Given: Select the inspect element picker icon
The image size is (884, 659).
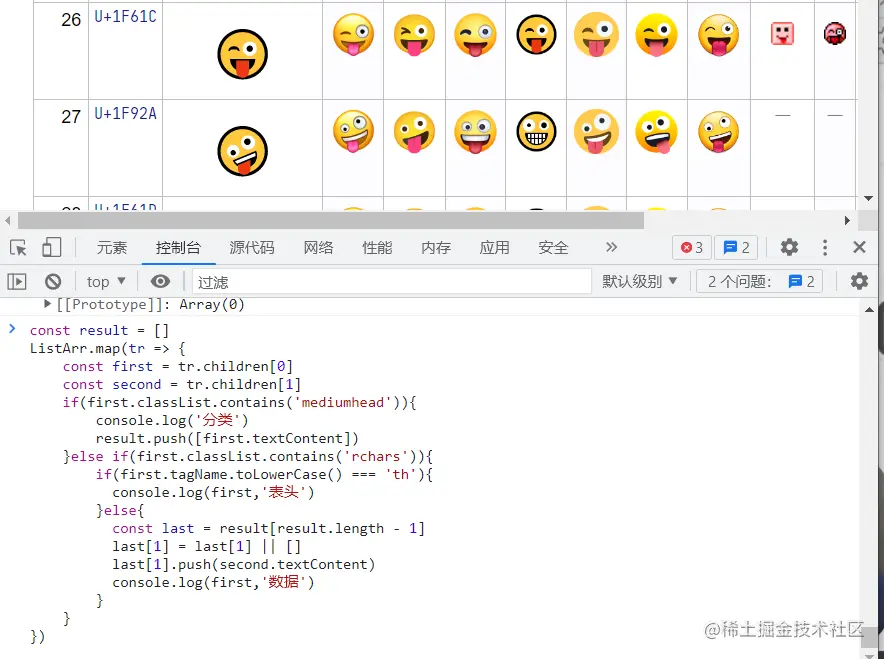Looking at the screenshot, I should (x=18, y=247).
